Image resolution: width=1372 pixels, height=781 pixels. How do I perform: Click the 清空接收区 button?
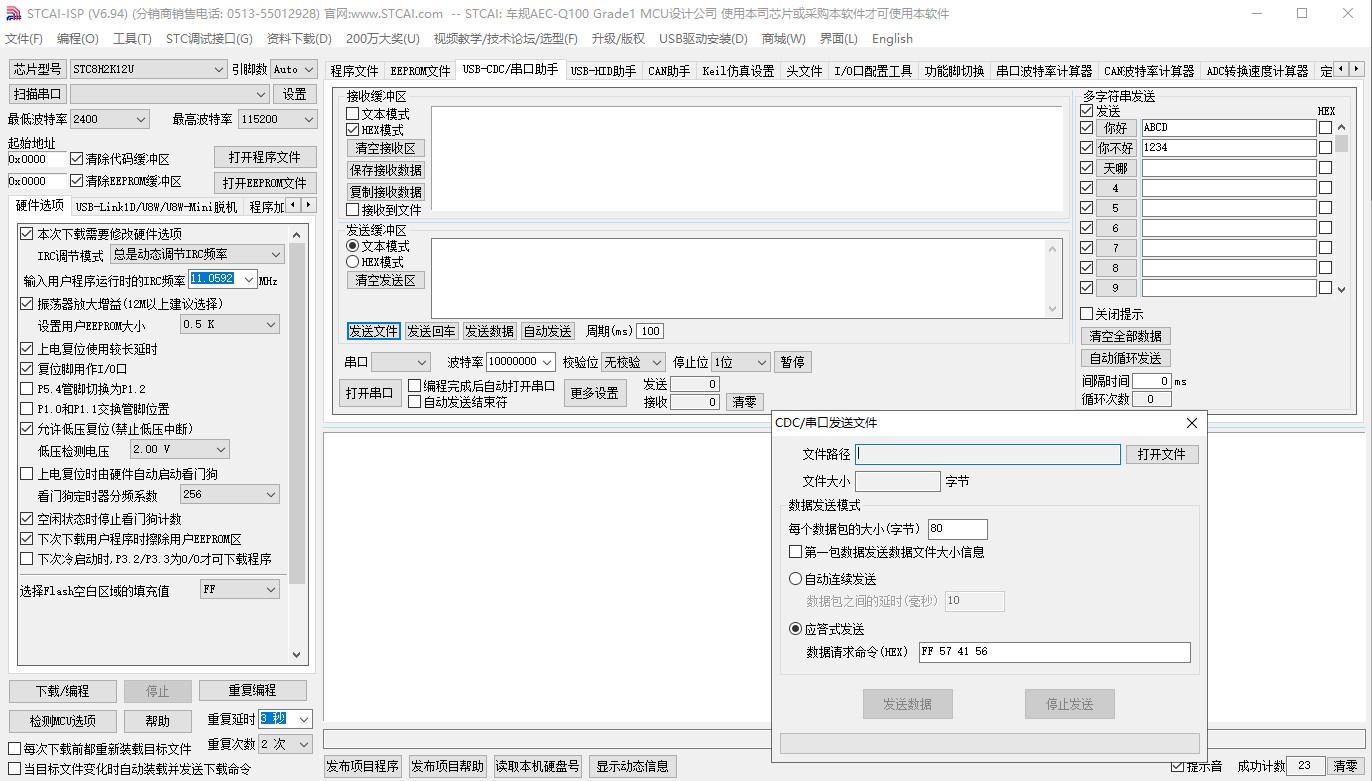[386, 148]
